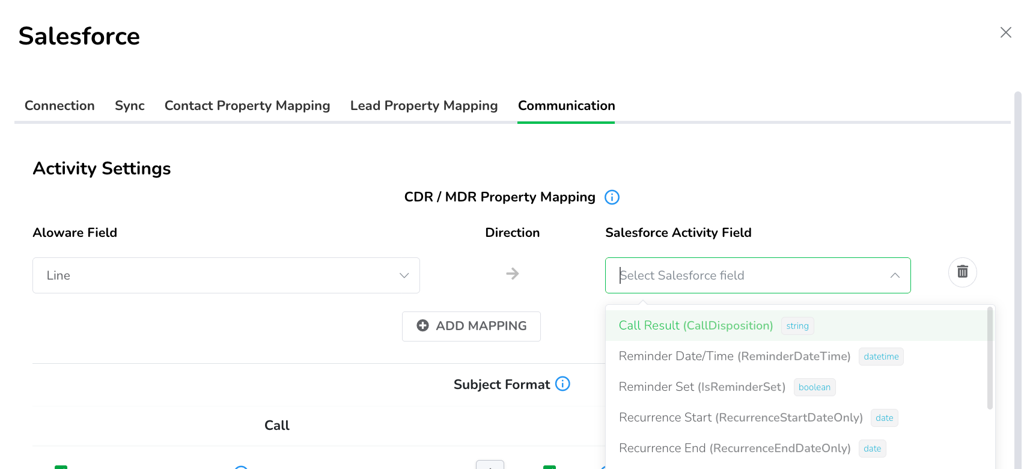Click the datetime type tag
Image resolution: width=1024 pixels, height=469 pixels.
[x=881, y=357]
